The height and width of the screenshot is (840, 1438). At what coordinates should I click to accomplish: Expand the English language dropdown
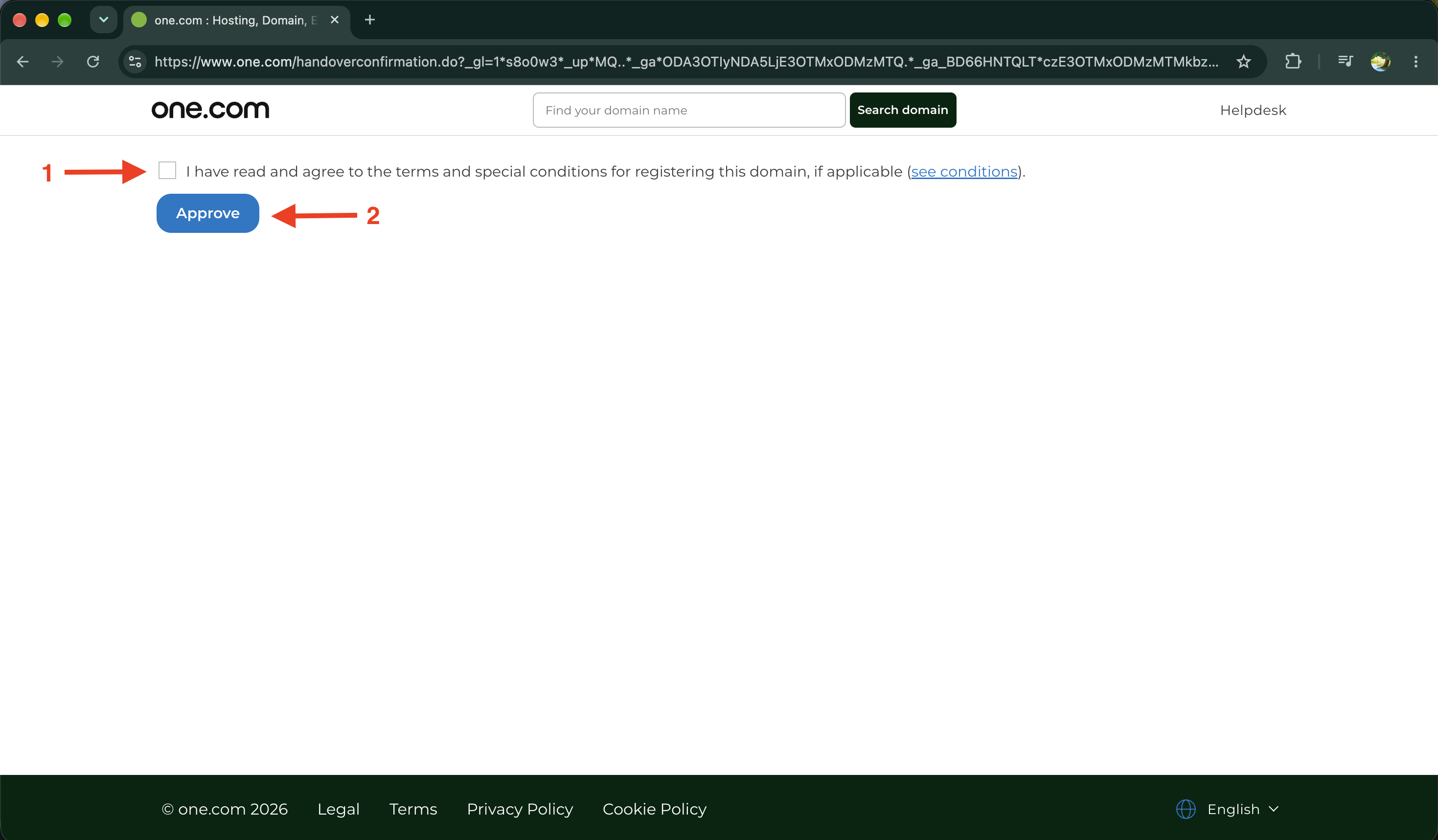pos(1242,809)
